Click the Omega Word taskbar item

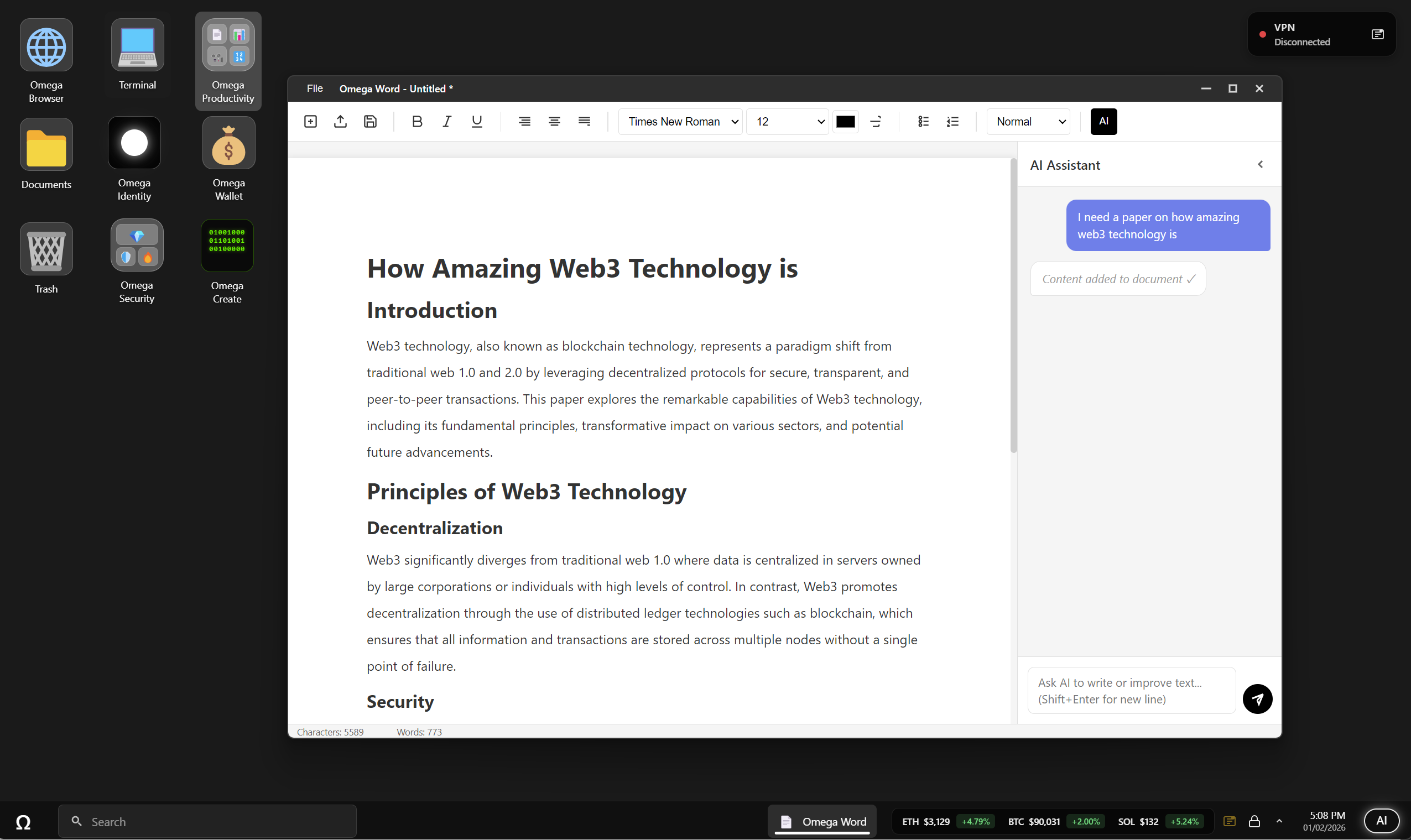(x=822, y=821)
